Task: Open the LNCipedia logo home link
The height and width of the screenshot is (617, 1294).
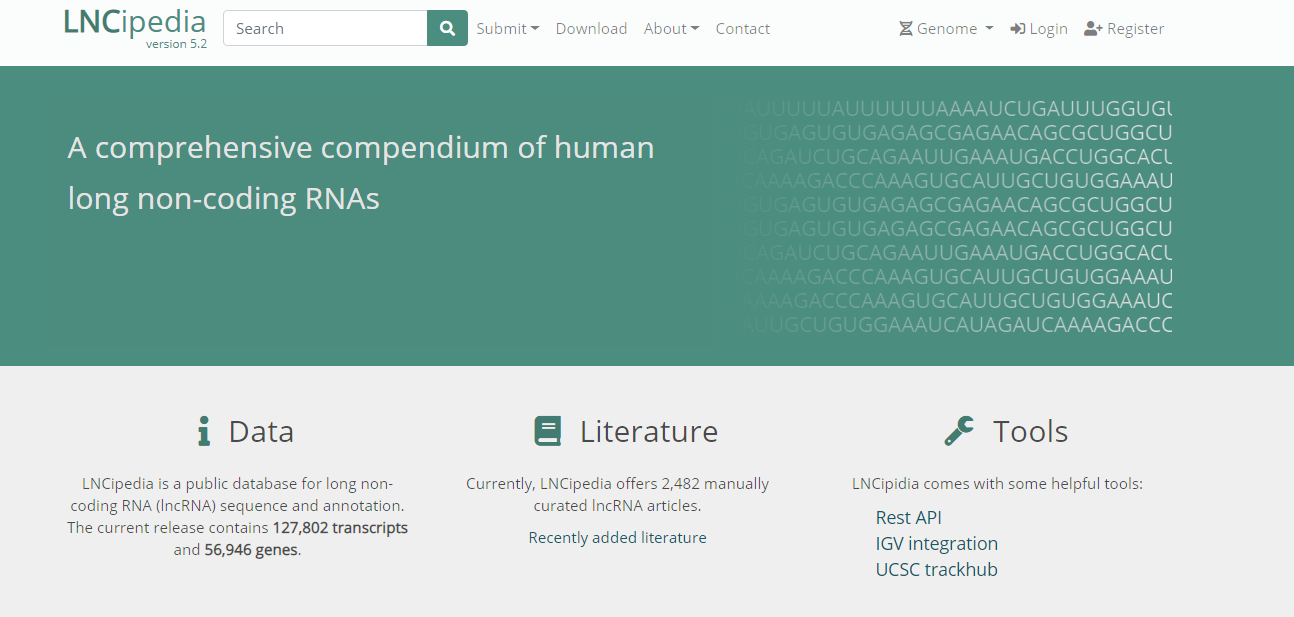Action: click(135, 28)
